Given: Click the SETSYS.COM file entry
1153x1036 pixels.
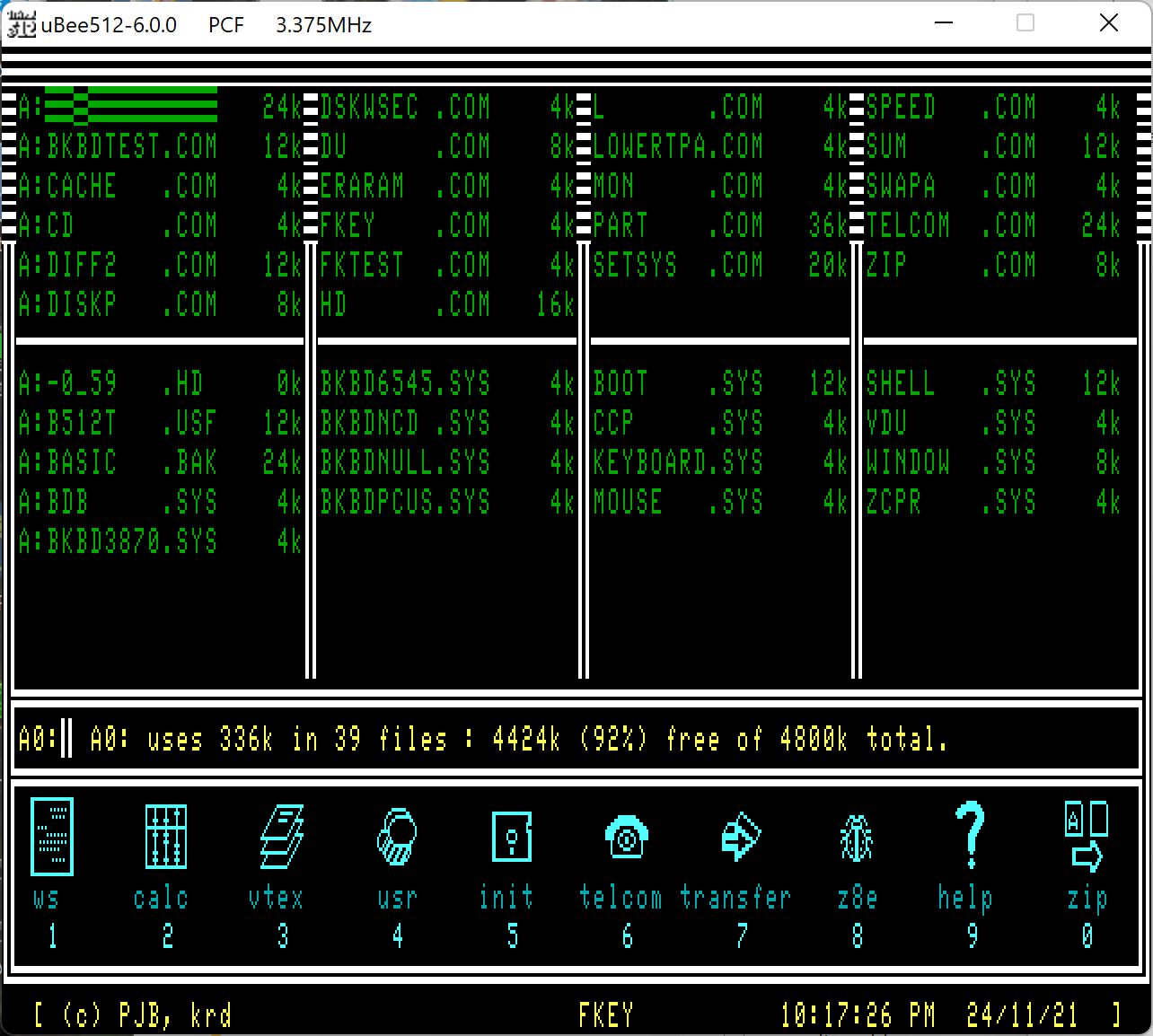Looking at the screenshot, I should click(678, 265).
